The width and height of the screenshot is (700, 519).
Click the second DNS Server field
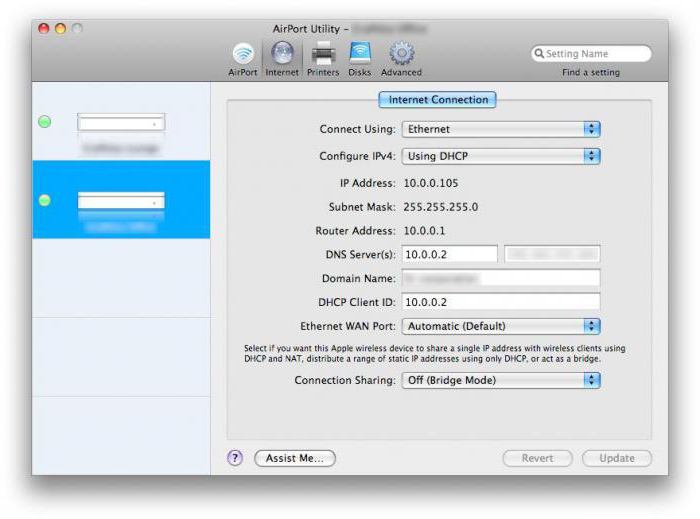click(552, 254)
